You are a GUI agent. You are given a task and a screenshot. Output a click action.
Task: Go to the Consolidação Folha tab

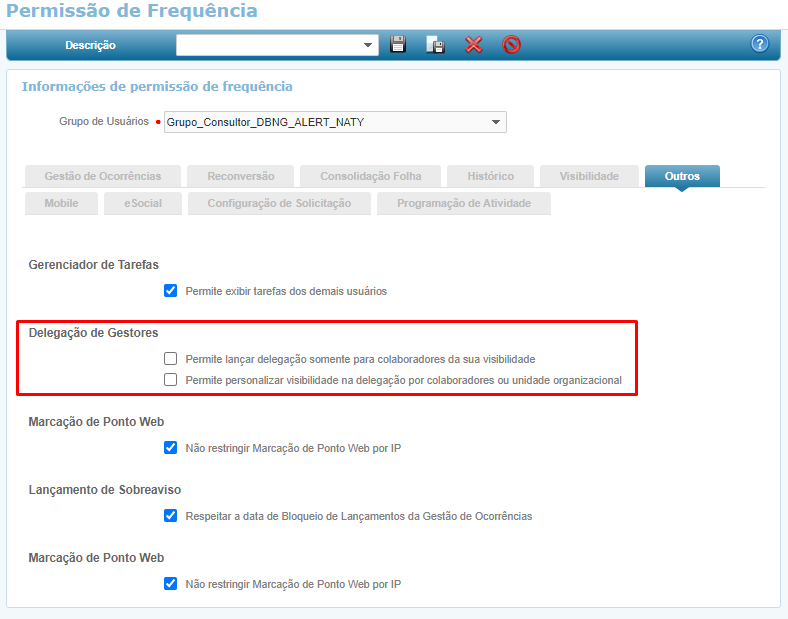tap(370, 176)
